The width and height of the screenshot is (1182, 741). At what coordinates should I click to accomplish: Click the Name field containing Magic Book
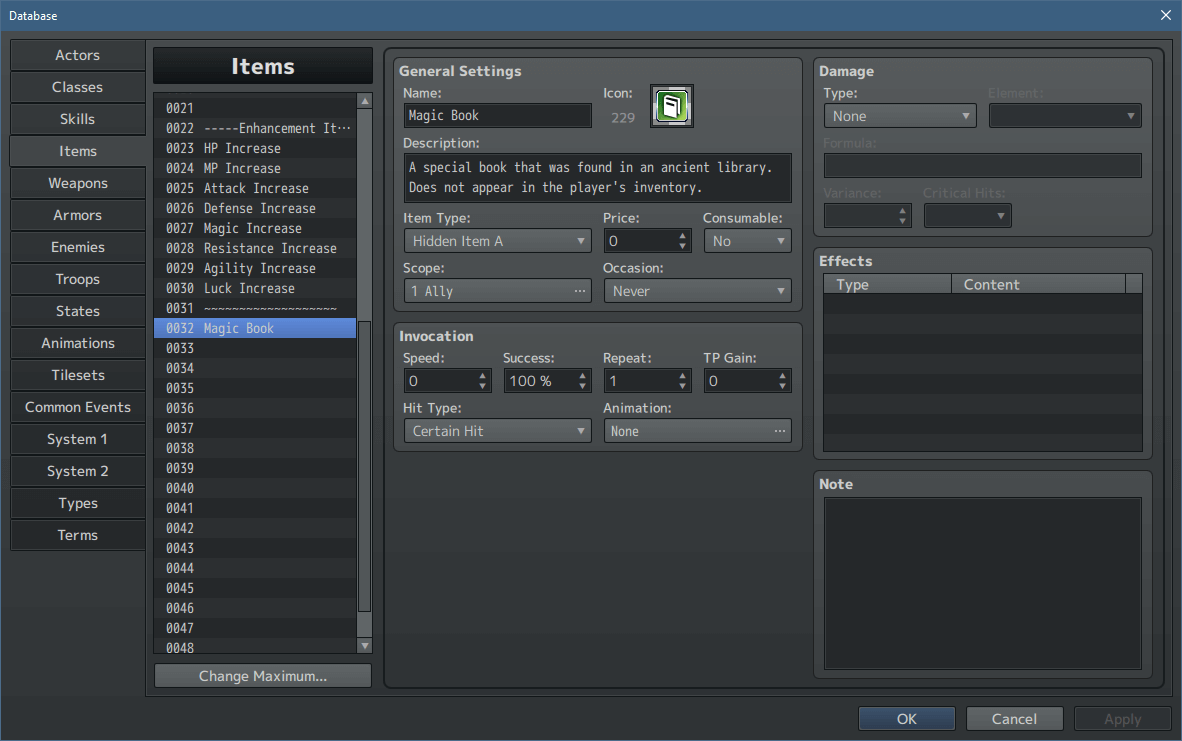497,115
